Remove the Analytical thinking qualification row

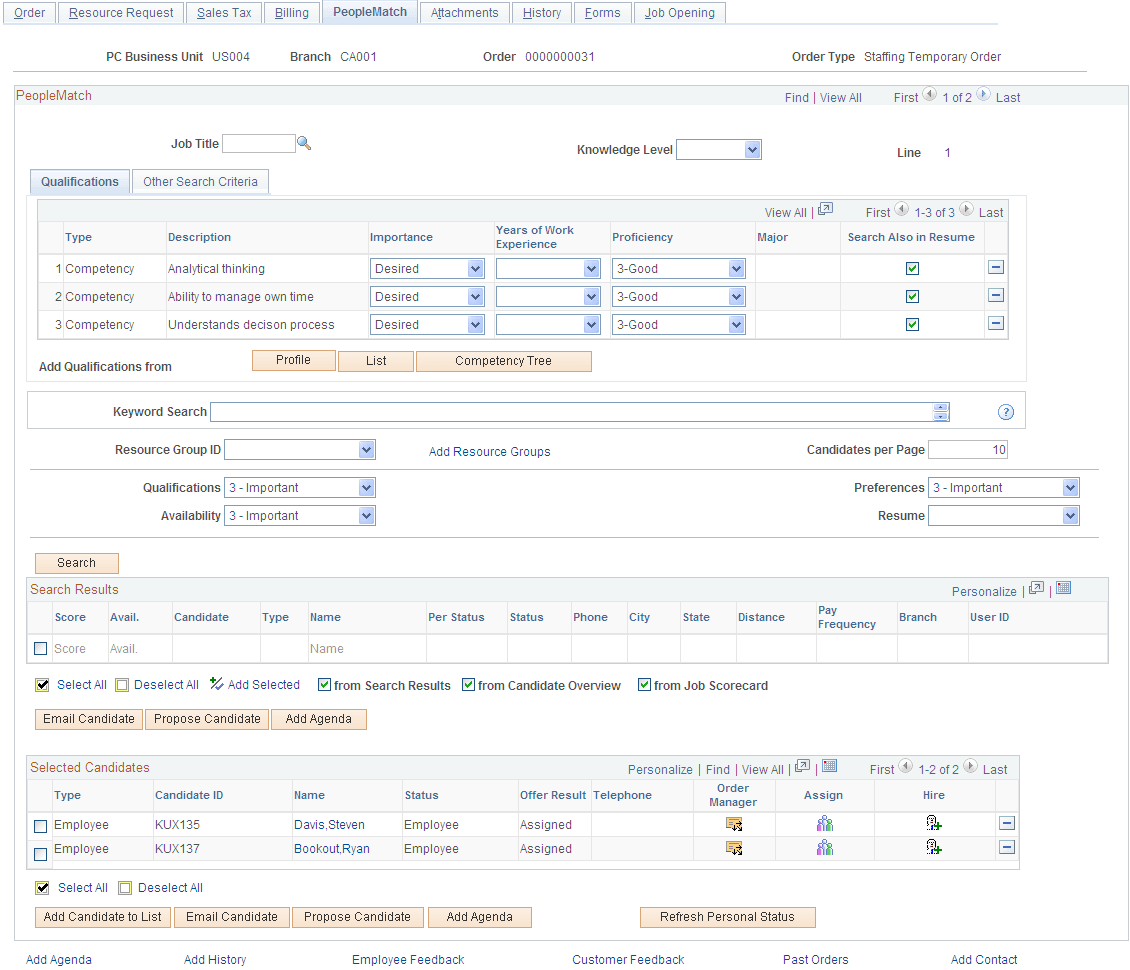pos(996,267)
